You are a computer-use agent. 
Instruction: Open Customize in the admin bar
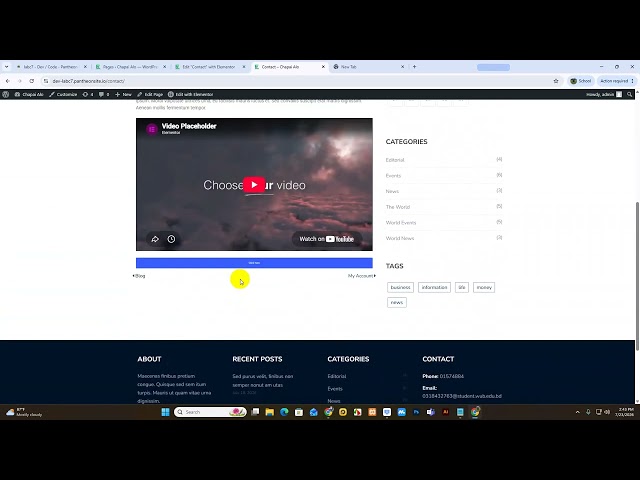pyautogui.click(x=63, y=94)
